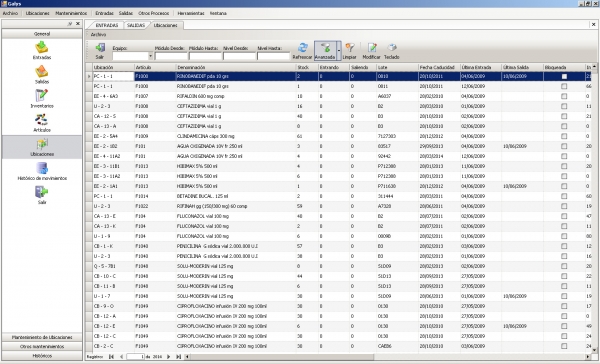
Task: Sort by Artículo column header
Action: tap(155, 67)
